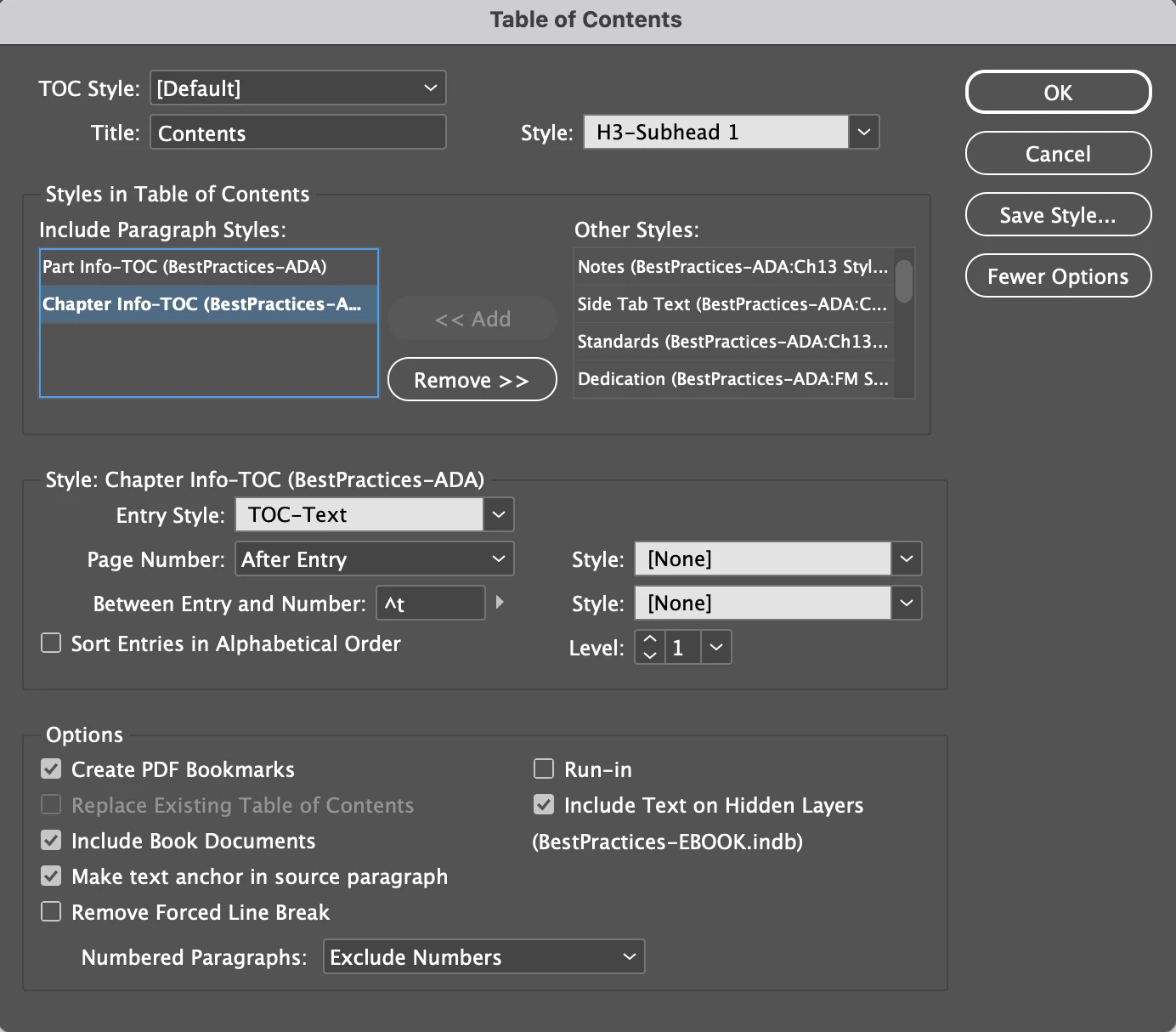Click Fewer Options button

[1058, 275]
